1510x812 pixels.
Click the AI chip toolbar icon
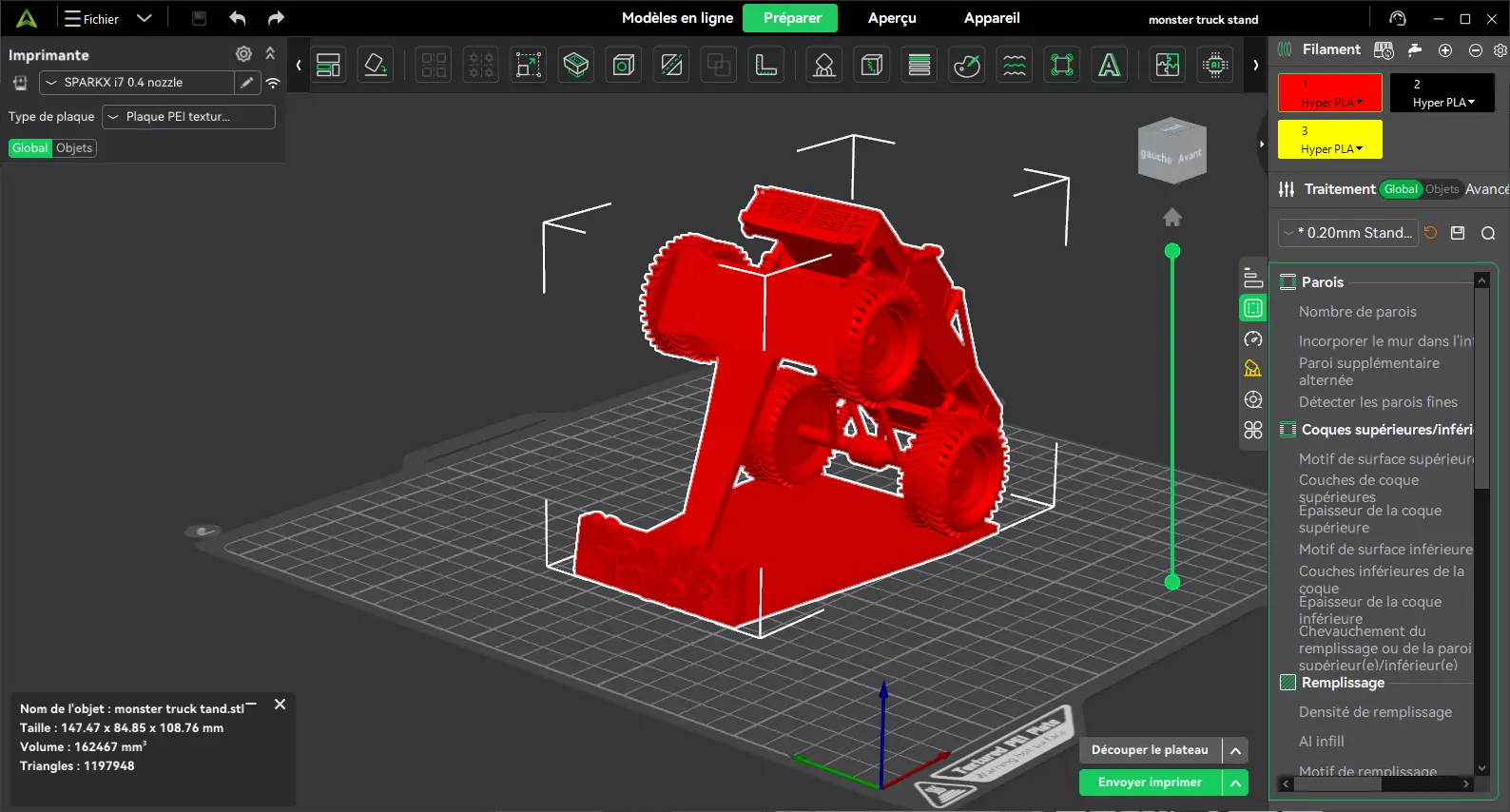1215,65
